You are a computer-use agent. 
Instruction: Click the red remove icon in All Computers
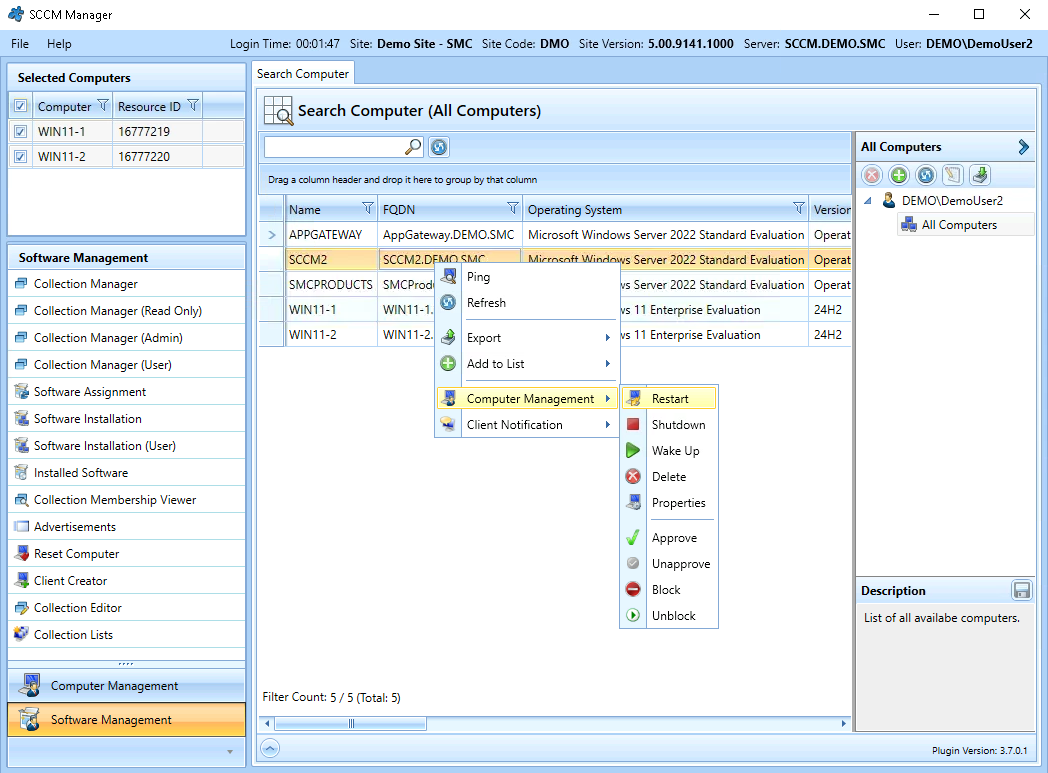tap(872, 176)
